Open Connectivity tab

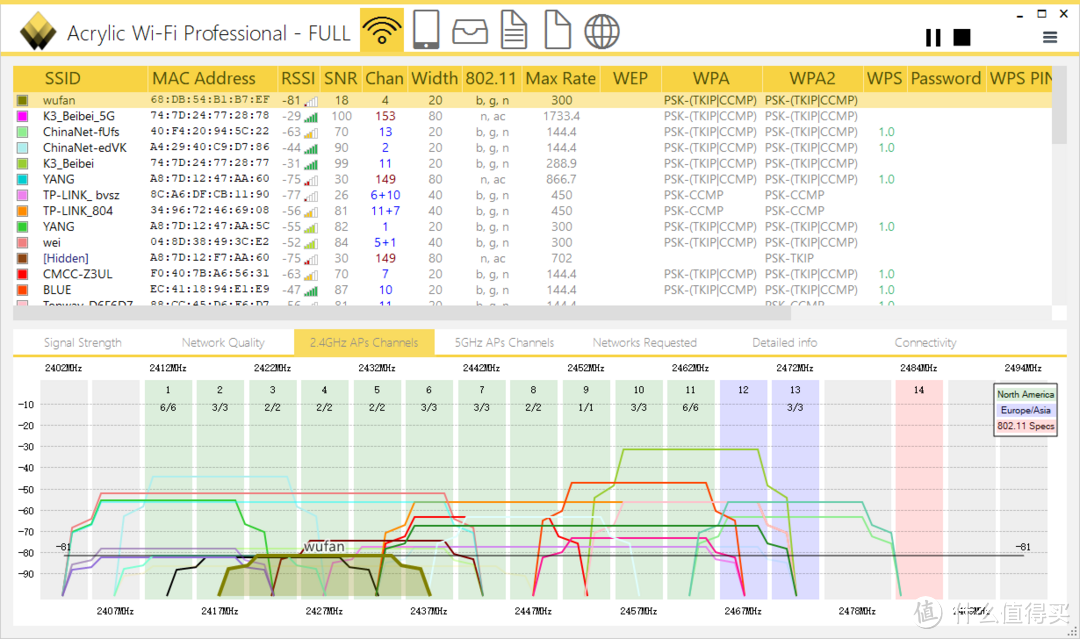tap(925, 342)
